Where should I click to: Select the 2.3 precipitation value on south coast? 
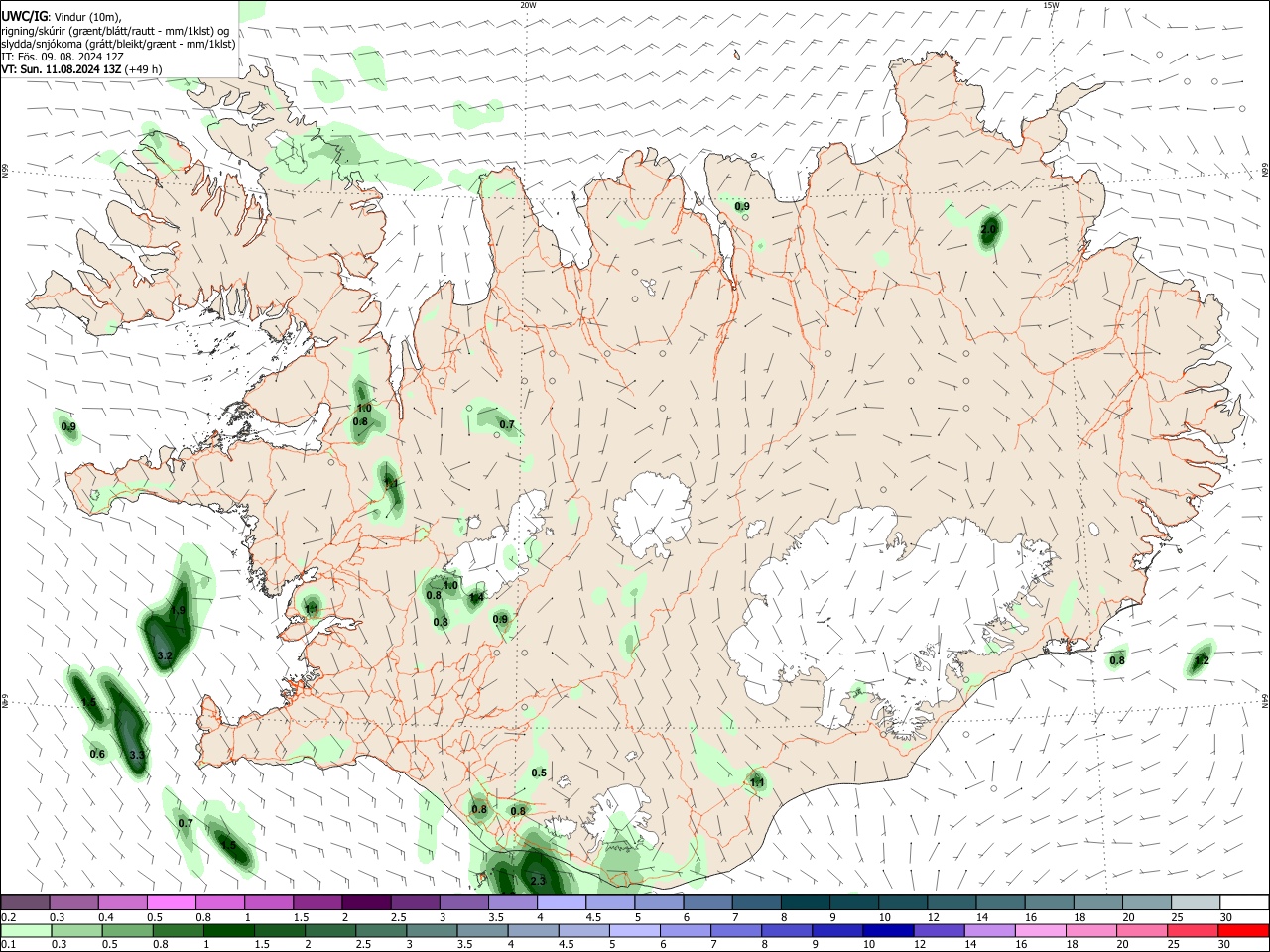[x=538, y=881]
